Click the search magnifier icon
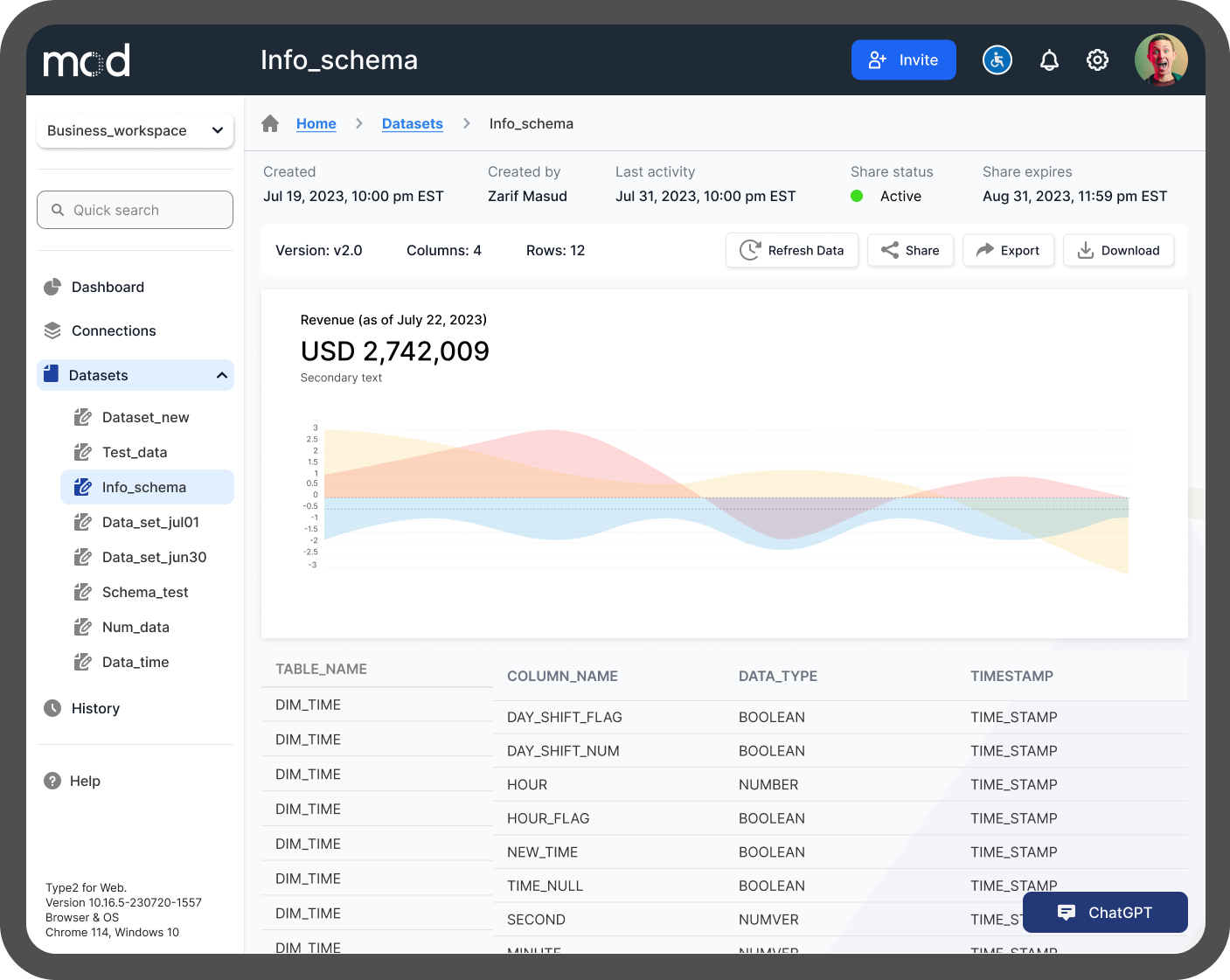1230x980 pixels. [58, 210]
